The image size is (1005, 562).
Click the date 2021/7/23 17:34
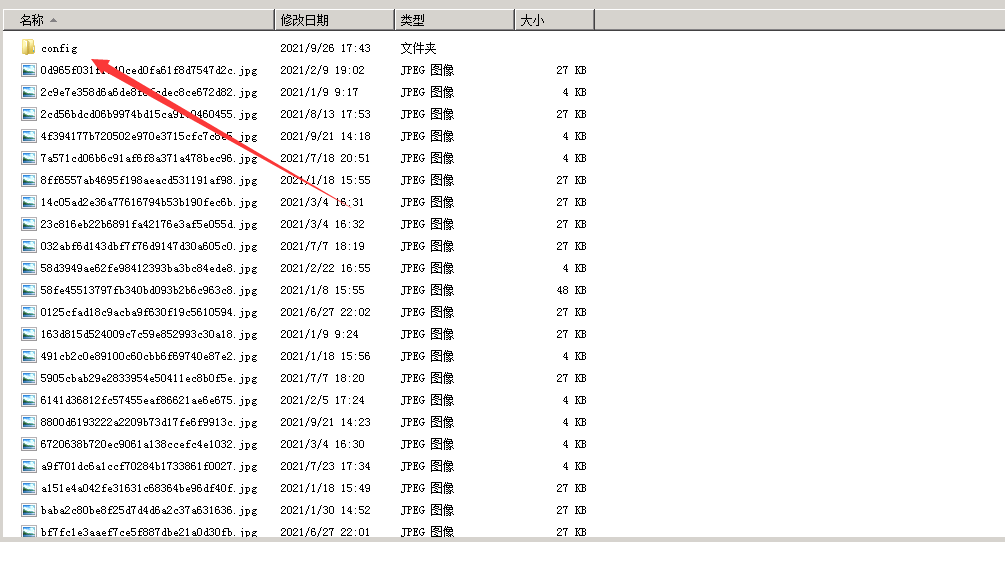pyautogui.click(x=325, y=466)
